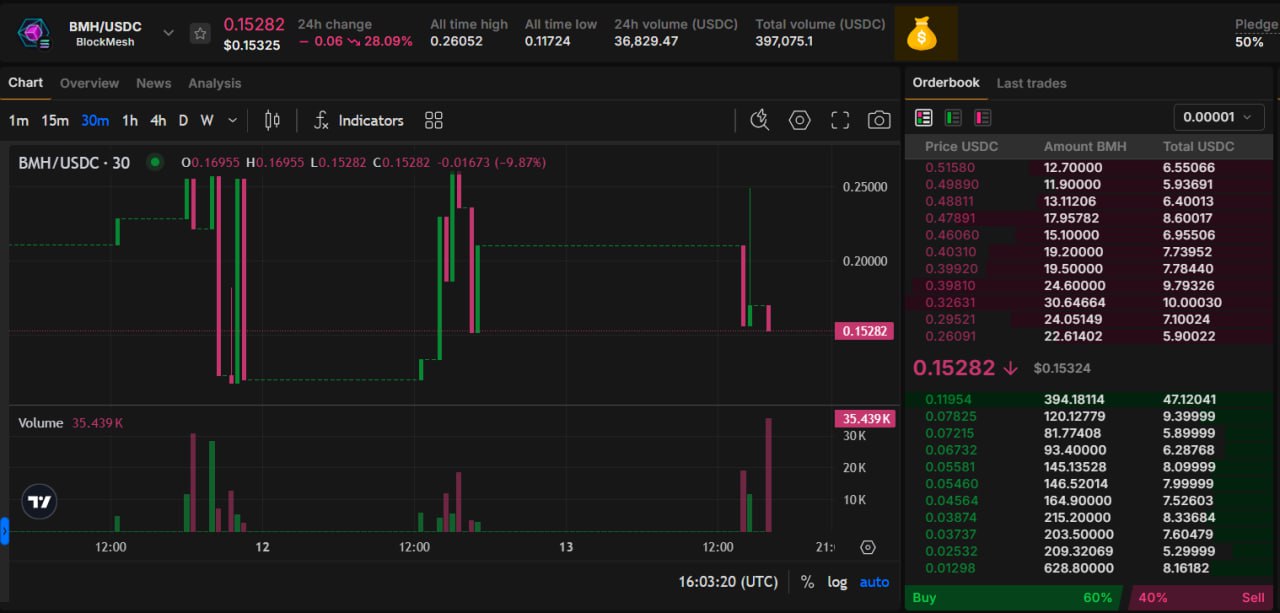The width and height of the screenshot is (1280, 613).
Task: Click the TradingView logo on chart
Action: tap(39, 502)
